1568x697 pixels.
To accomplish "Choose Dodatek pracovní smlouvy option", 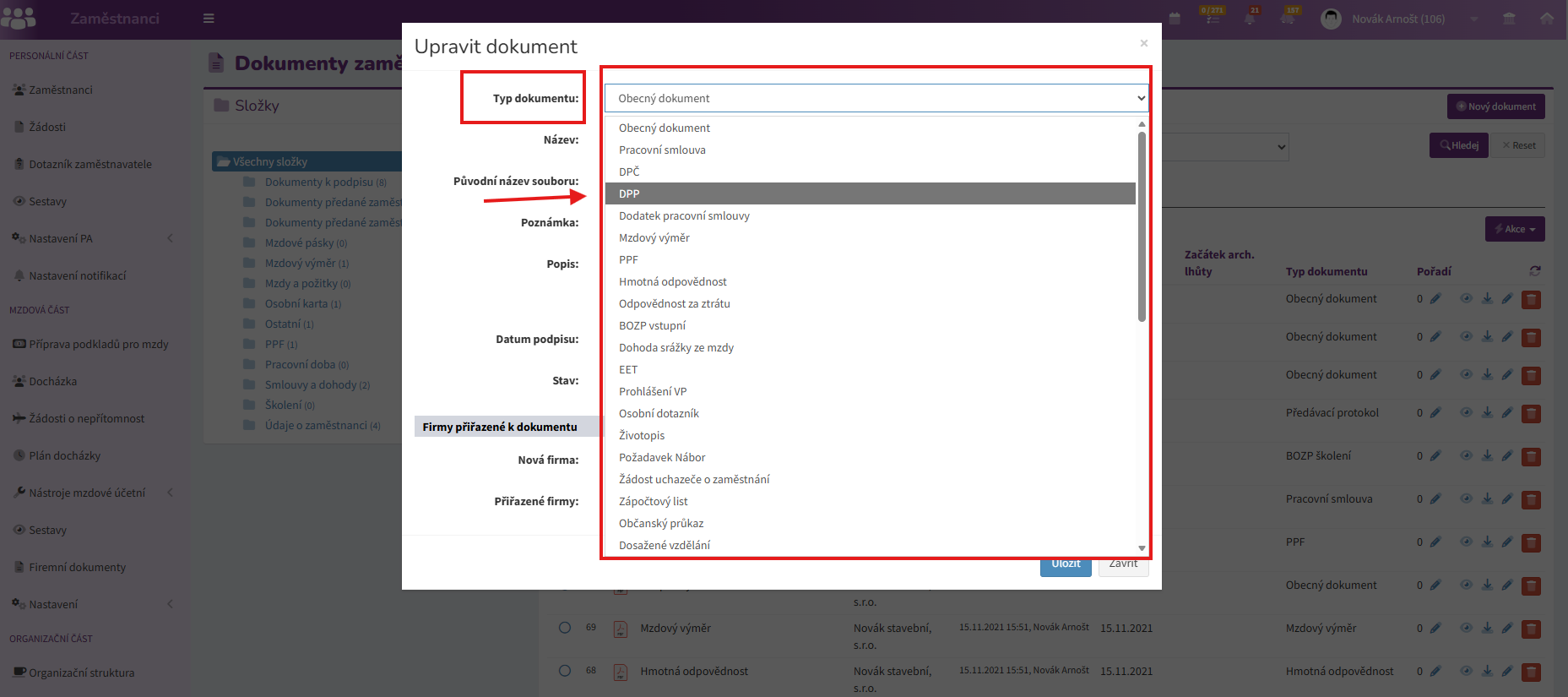I will pyautogui.click(x=871, y=215).
